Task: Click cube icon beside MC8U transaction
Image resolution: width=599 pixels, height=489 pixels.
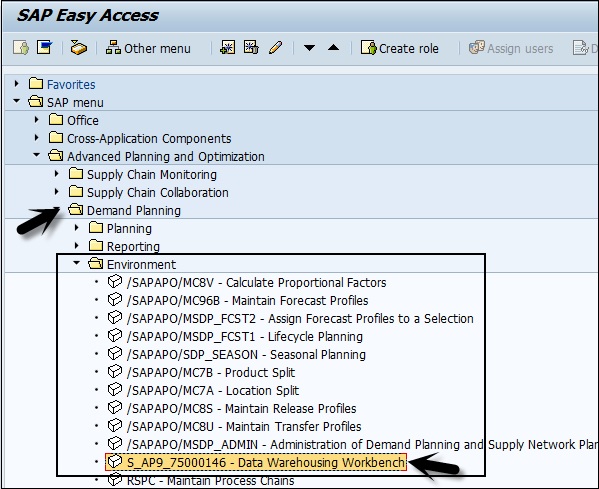Action: 115,425
